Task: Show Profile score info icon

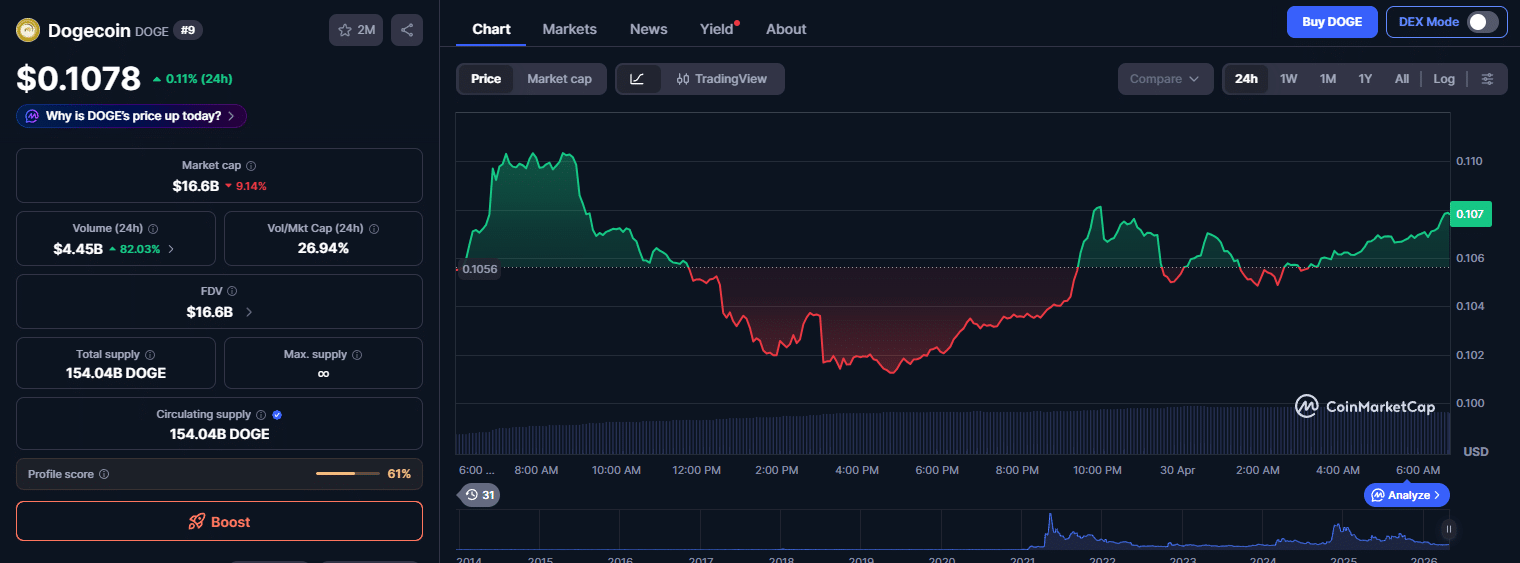Action: coord(104,474)
